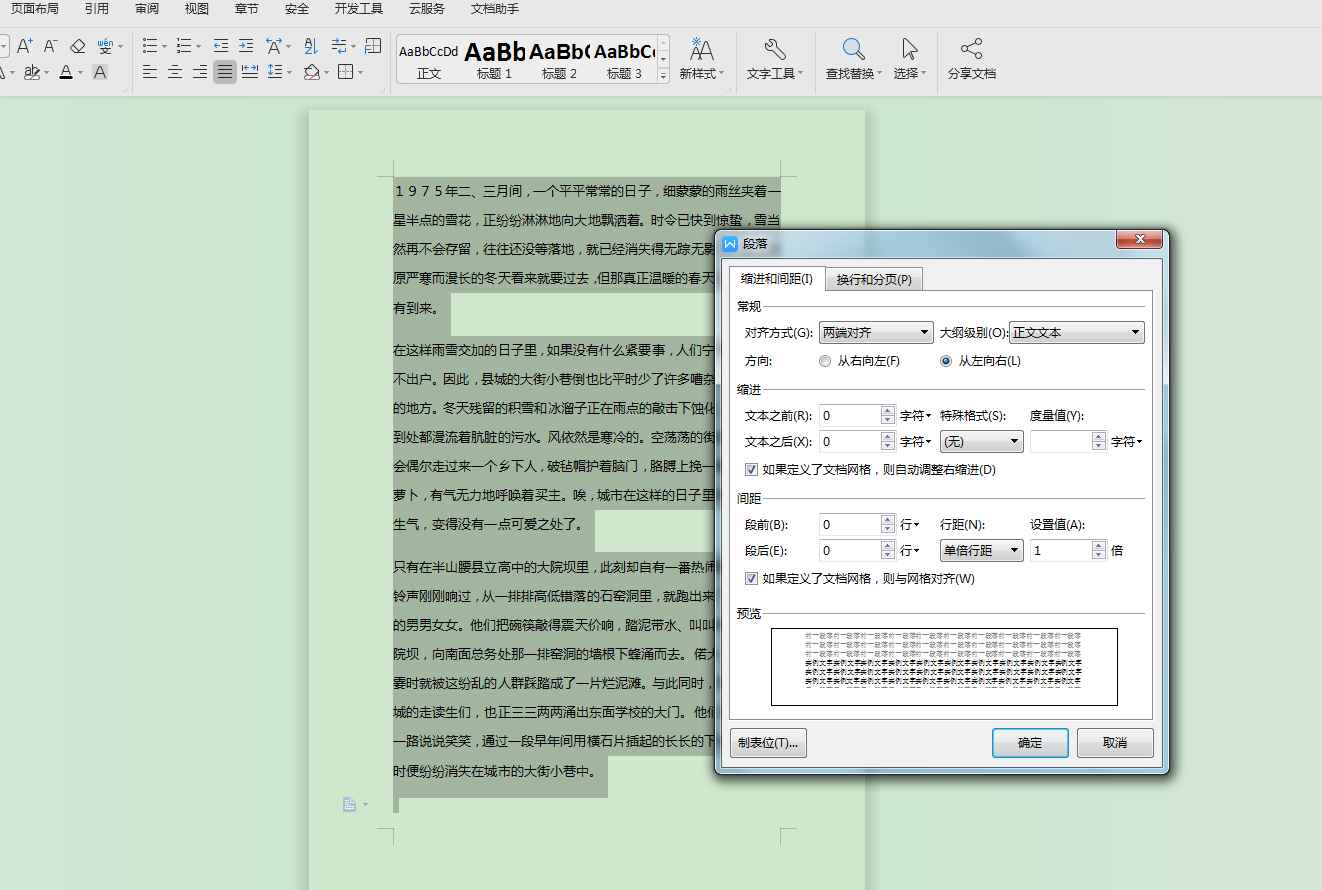The image size is (1322, 890).
Task: Apply the 标题 1 style
Action: 494,60
